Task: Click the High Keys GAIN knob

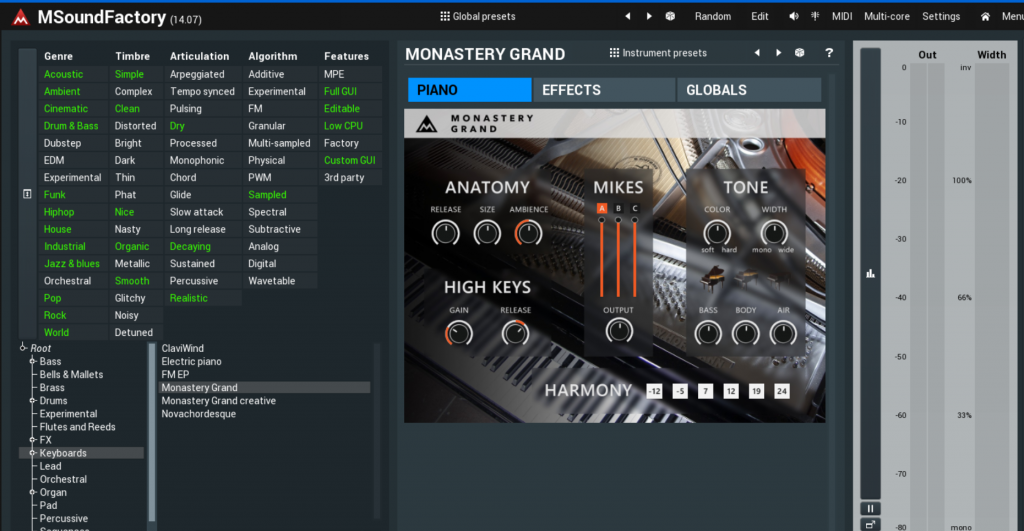Action: 458,333
